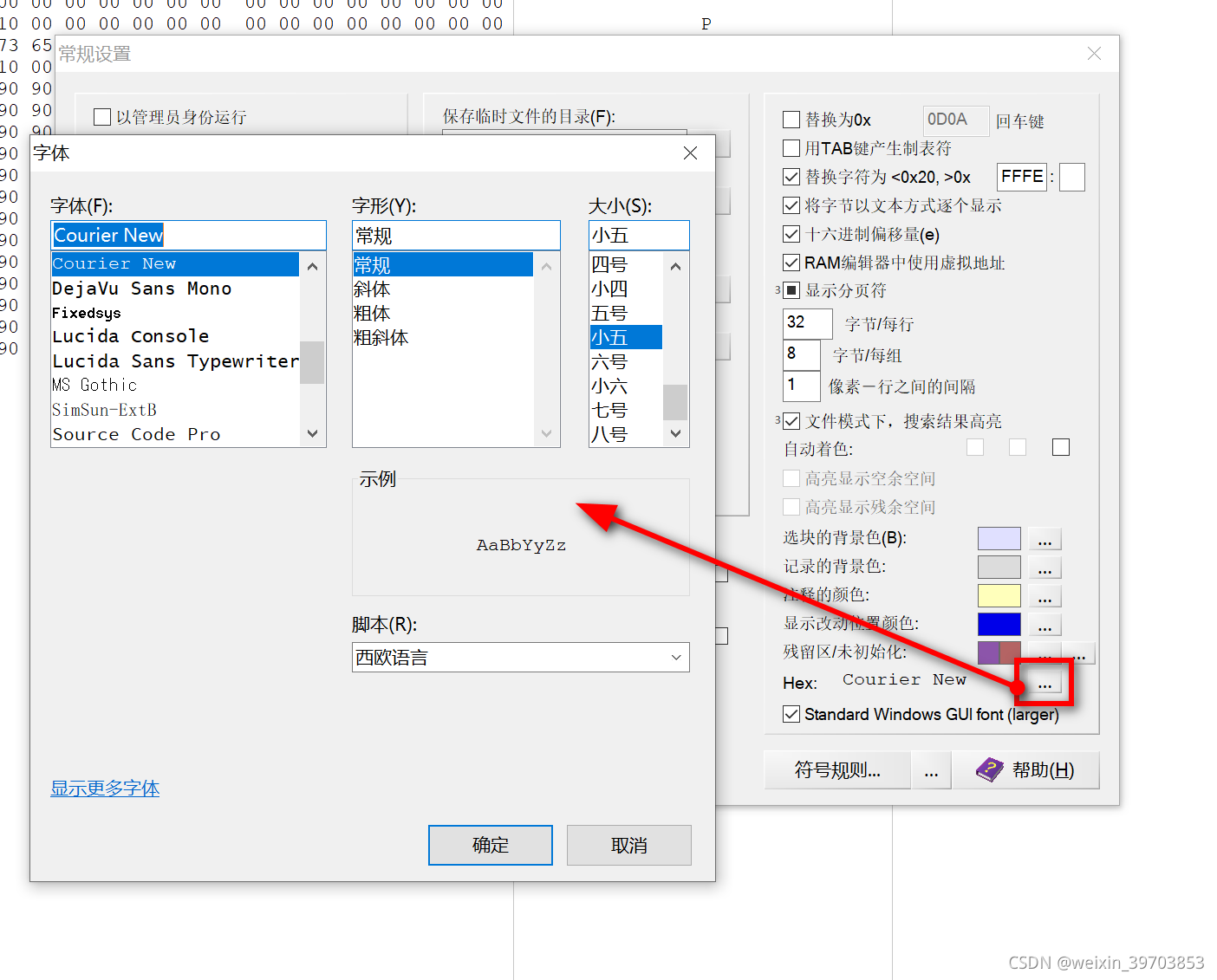Click the 字体(F) name input field

click(188, 235)
